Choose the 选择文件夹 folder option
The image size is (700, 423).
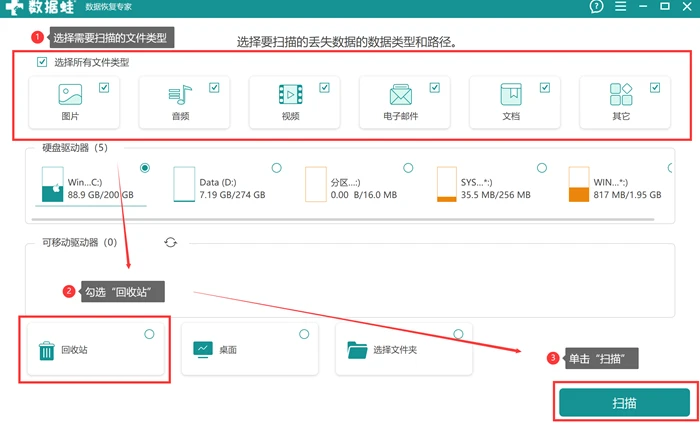pos(404,349)
